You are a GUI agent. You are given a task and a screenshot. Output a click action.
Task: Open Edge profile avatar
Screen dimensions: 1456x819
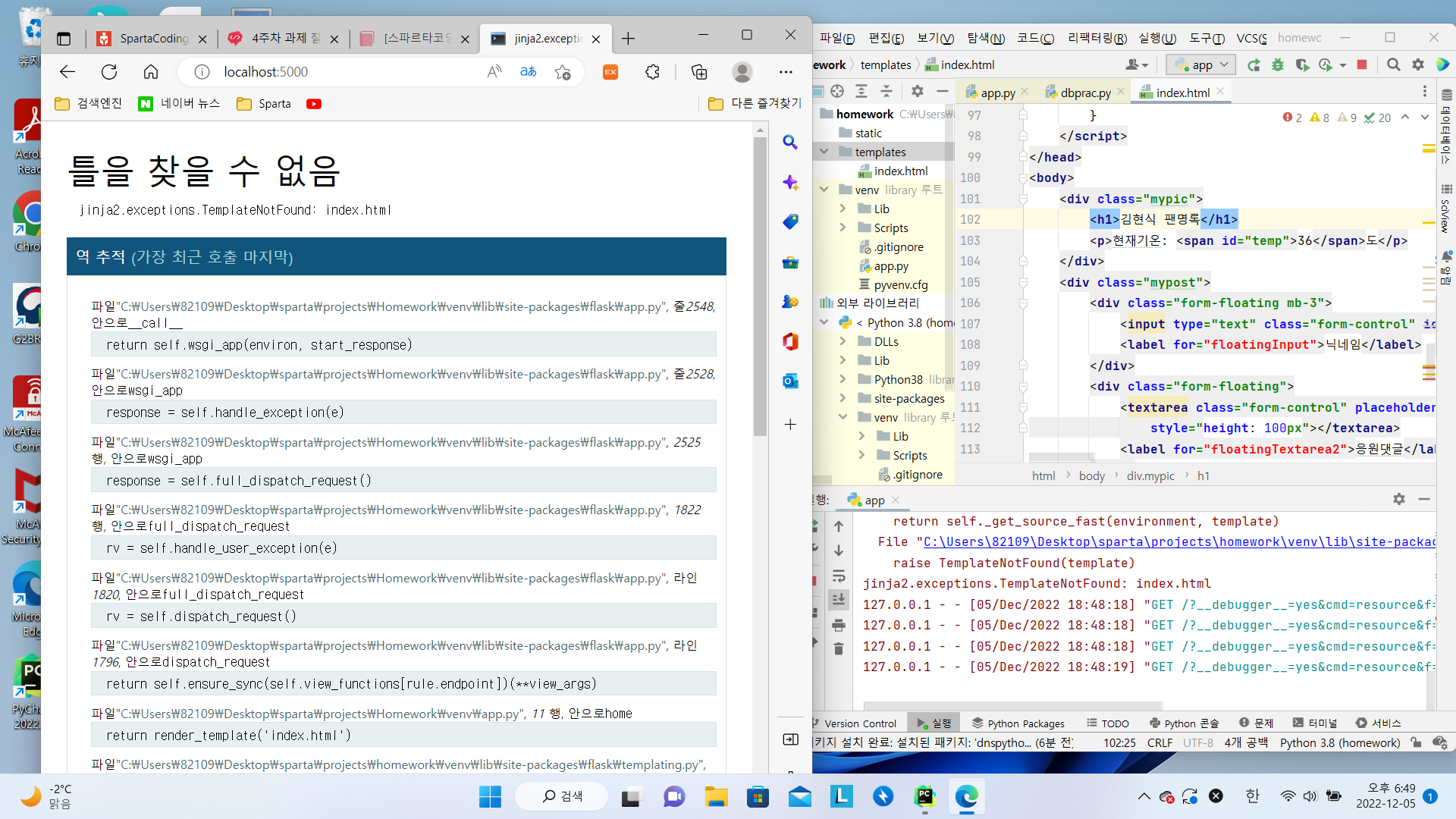click(x=742, y=72)
